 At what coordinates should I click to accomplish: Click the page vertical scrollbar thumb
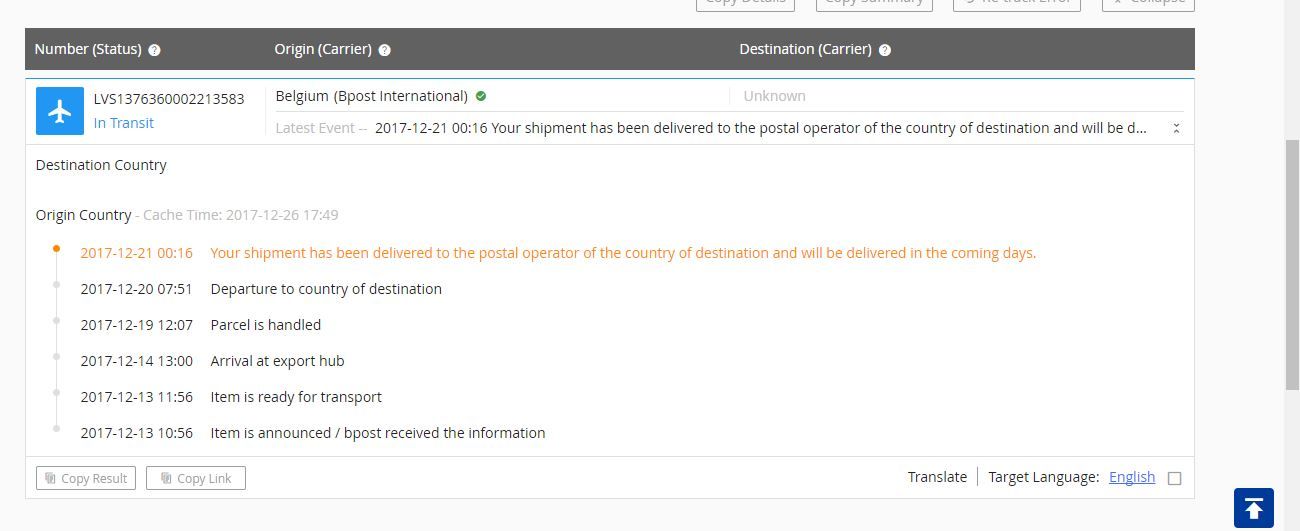point(1292,265)
